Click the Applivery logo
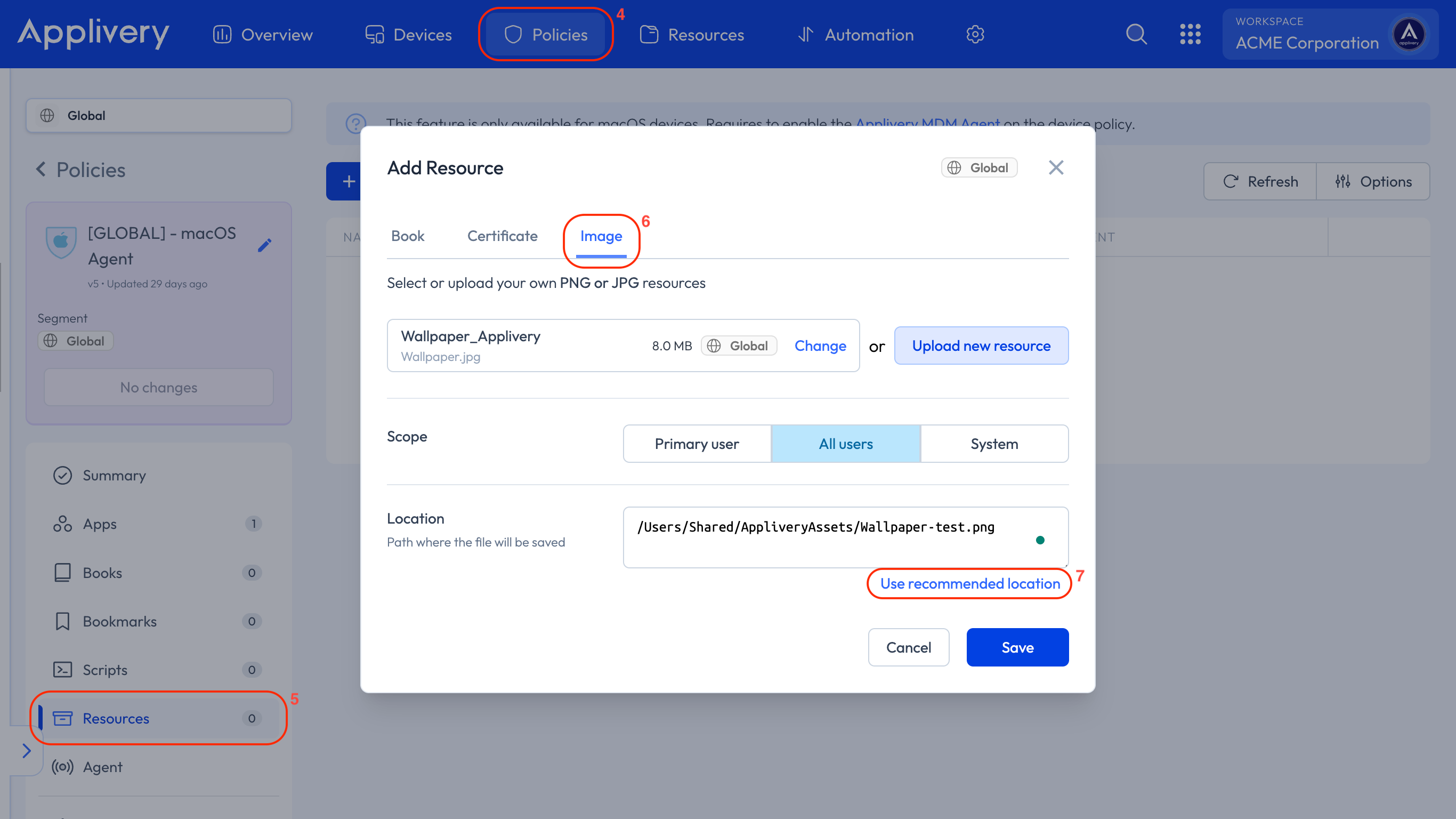The width and height of the screenshot is (1456, 819). coord(93,34)
